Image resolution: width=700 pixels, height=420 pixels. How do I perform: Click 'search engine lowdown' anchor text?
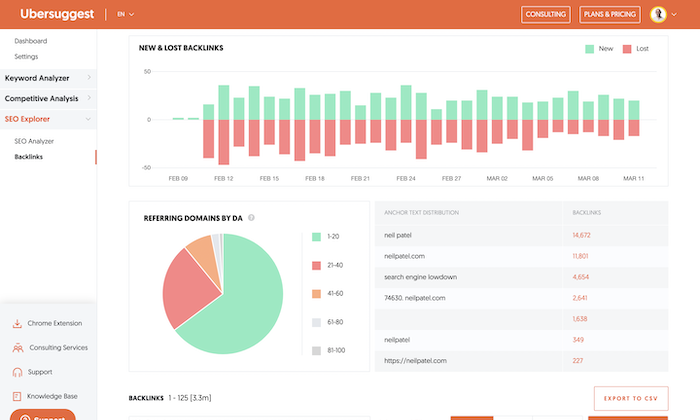pyautogui.click(x=420, y=277)
